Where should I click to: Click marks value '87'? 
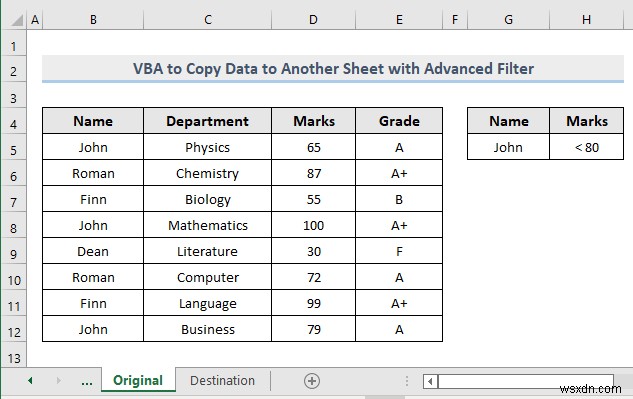(314, 173)
